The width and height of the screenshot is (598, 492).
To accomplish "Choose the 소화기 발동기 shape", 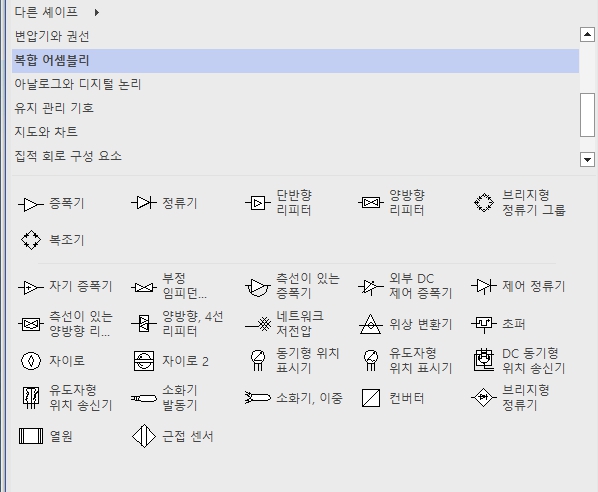I will coord(164,398).
